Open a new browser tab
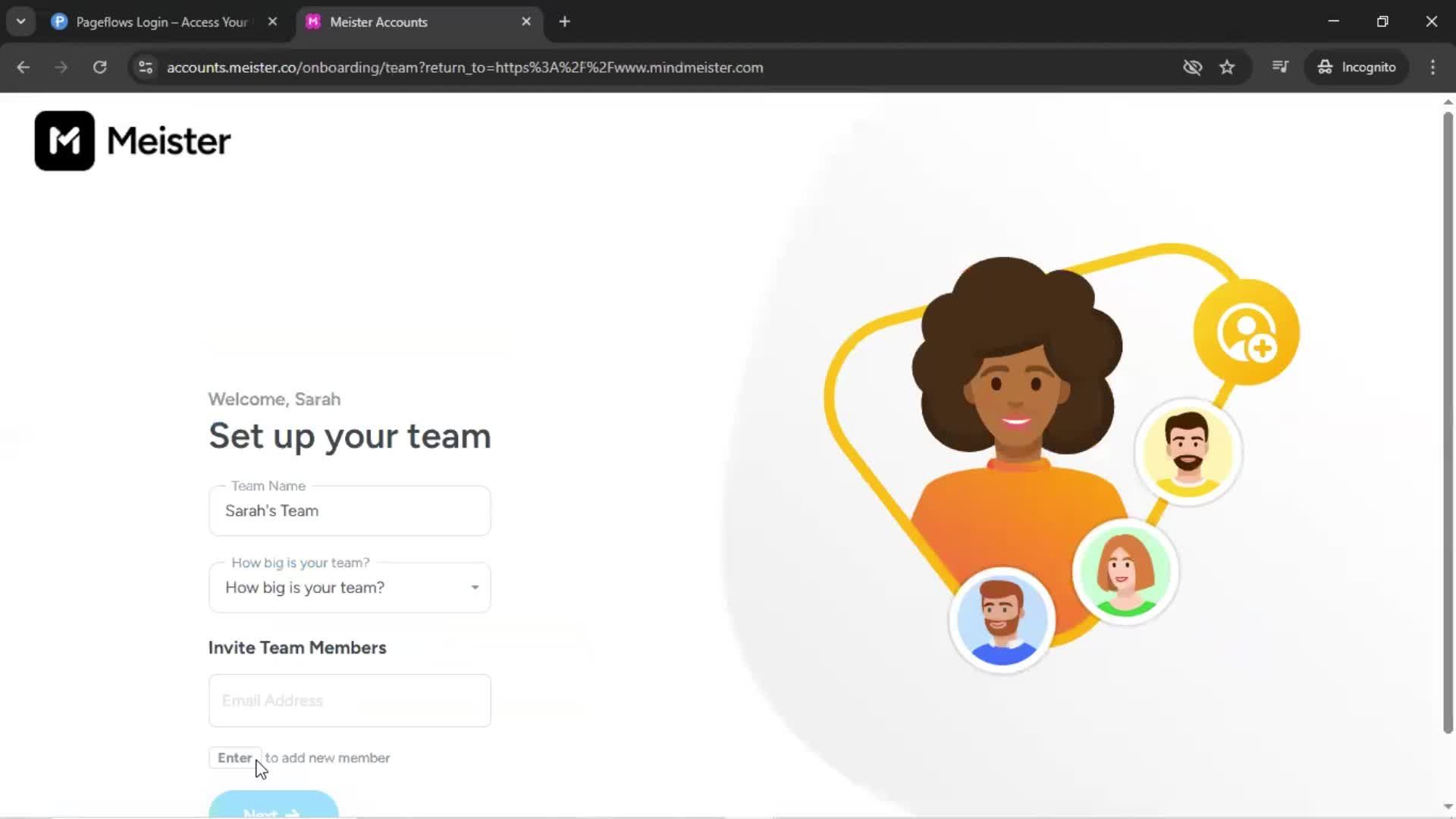 point(564,22)
